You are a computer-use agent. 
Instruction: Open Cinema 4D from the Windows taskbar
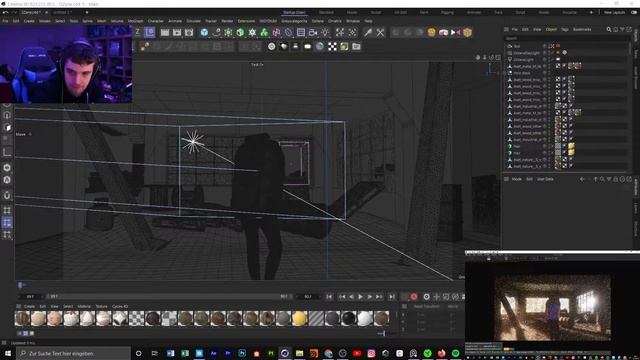point(285,353)
